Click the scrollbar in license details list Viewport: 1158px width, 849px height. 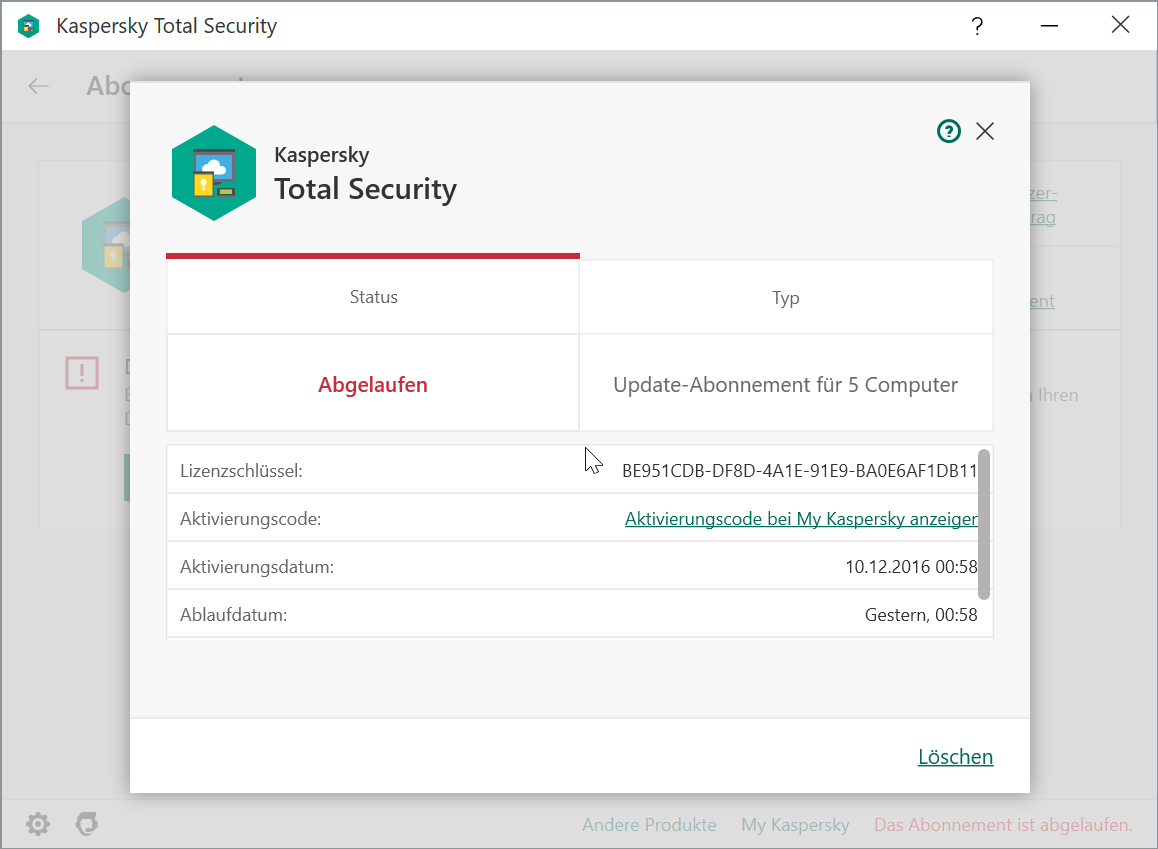pyautogui.click(x=984, y=524)
